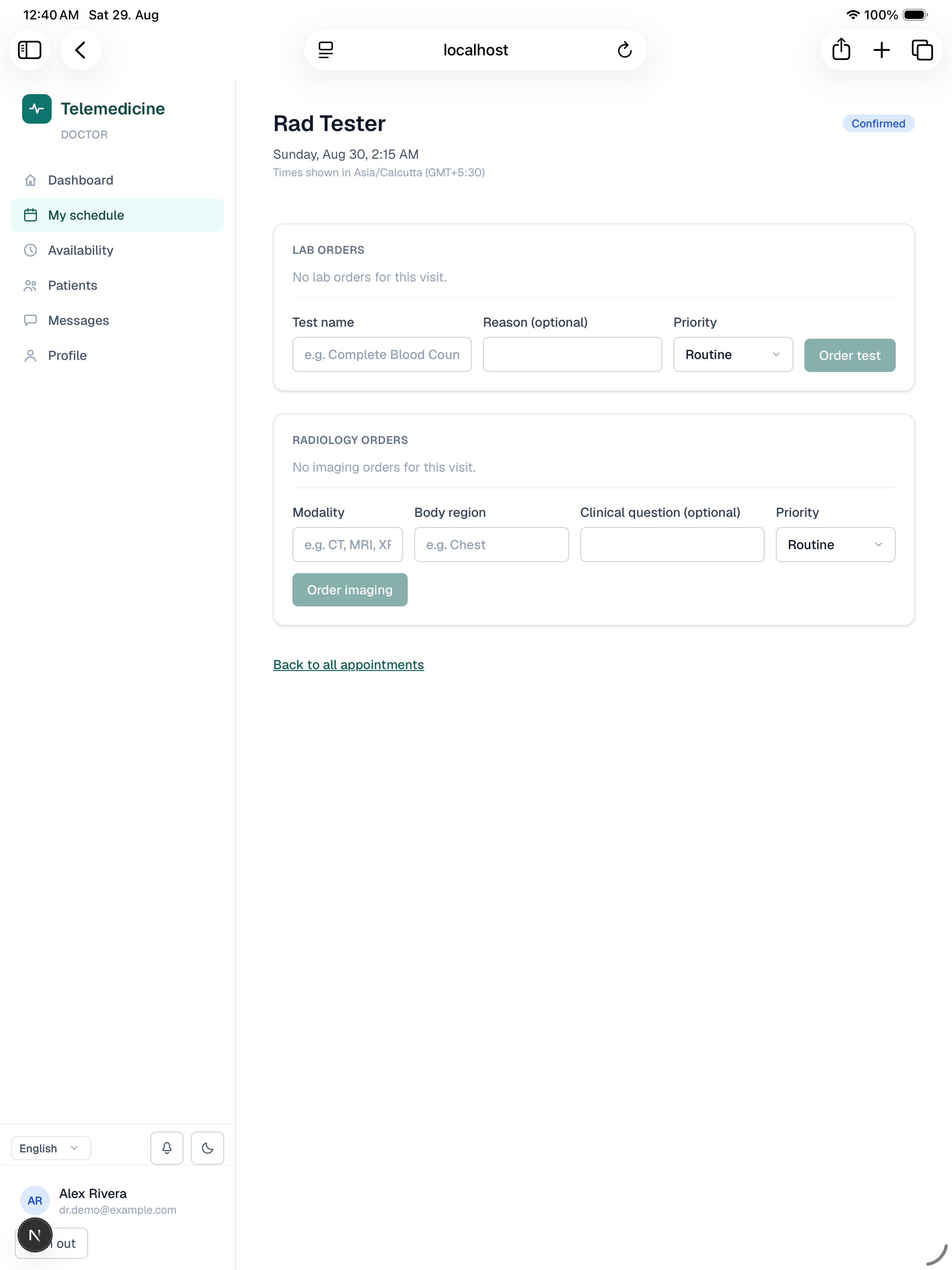Toggle dark mode moon button
Viewport: 952px width, 1270px height.
pos(207,1148)
